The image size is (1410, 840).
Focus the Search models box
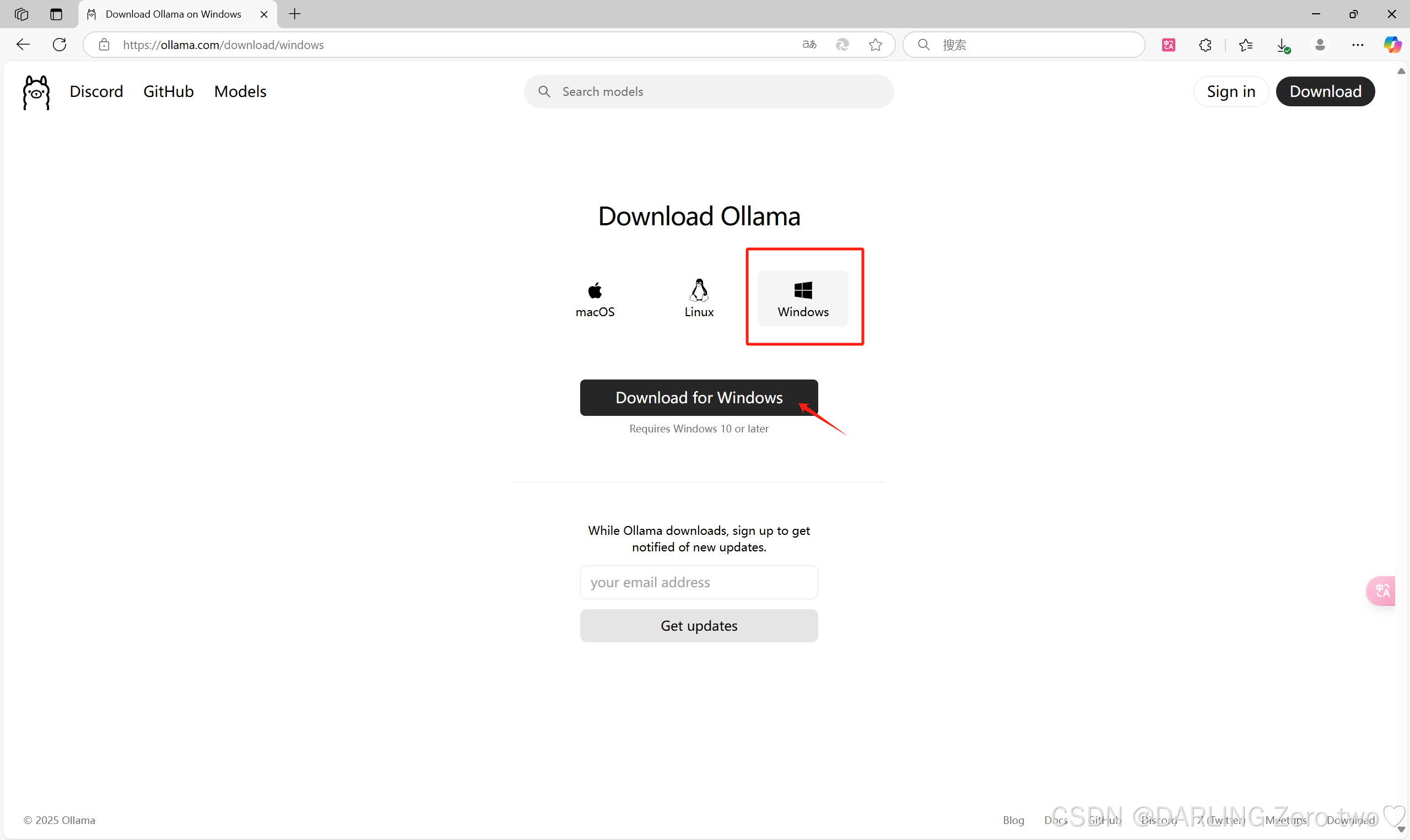709,91
